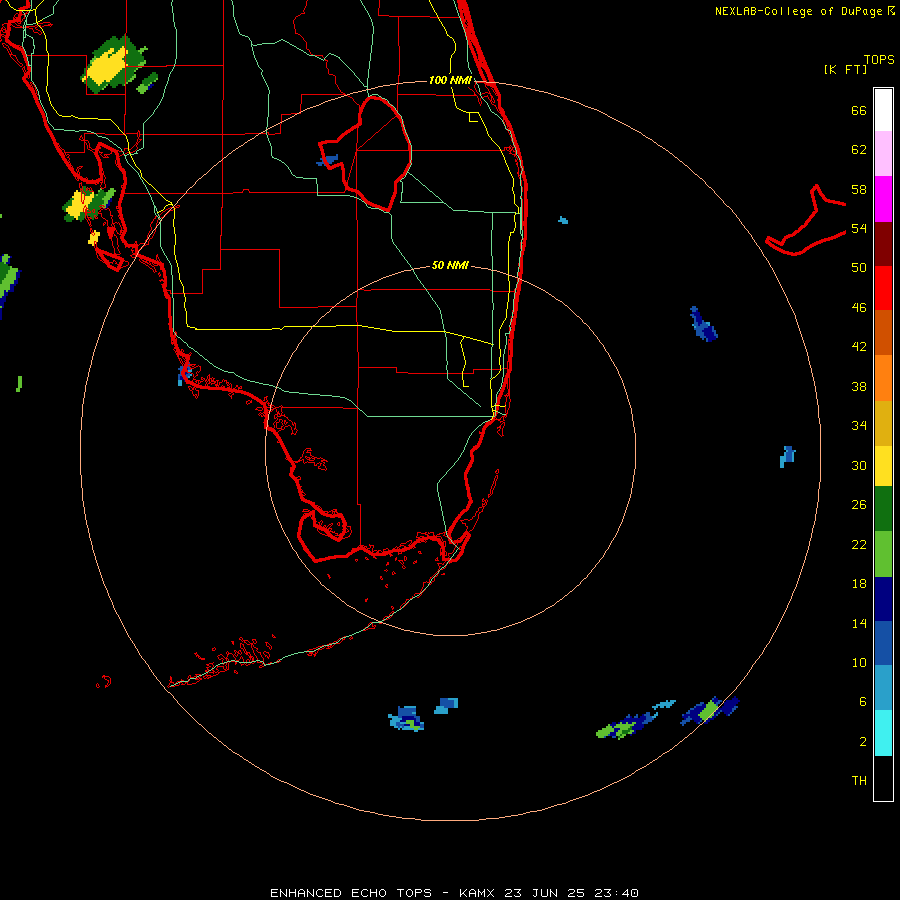Click the '42' legend value
Screen dimensions: 900x900
[859, 347]
